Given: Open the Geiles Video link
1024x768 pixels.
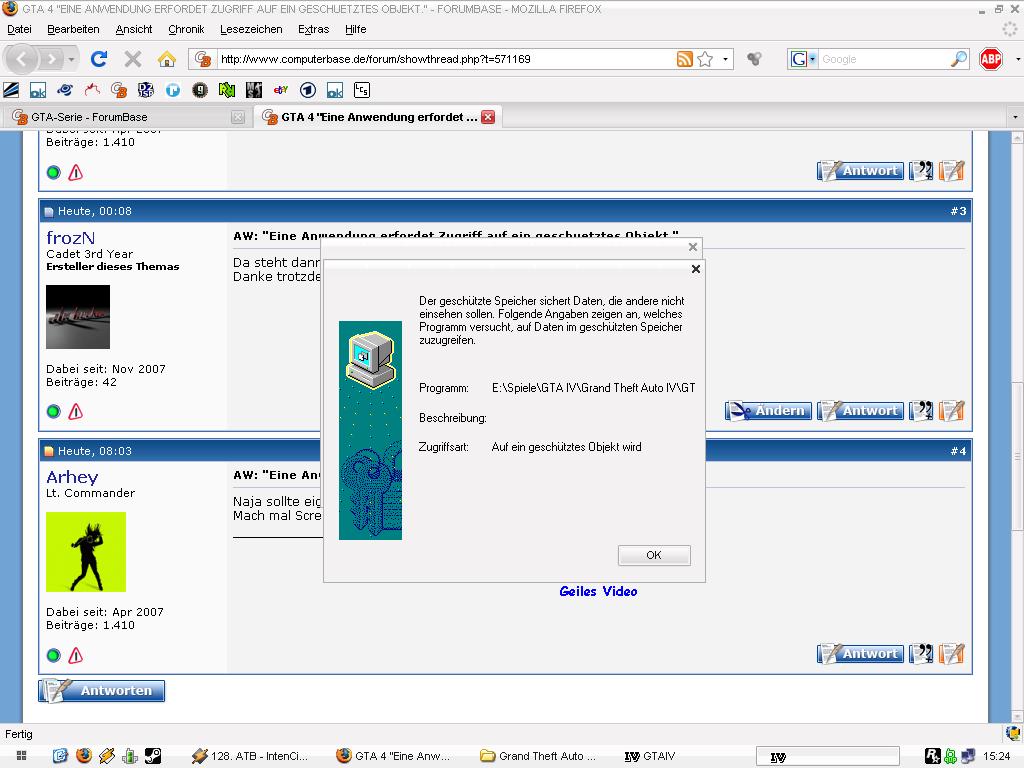Looking at the screenshot, I should (598, 592).
